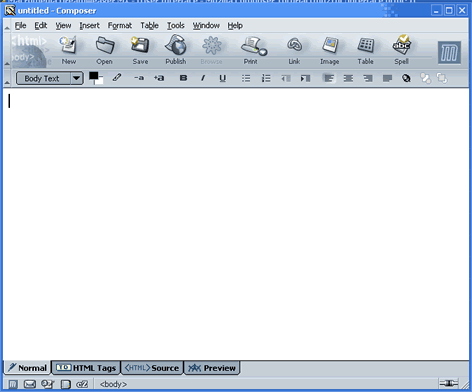Open the fourth component bar icon
Image resolution: width=472 pixels, height=392 pixels.
66,384
